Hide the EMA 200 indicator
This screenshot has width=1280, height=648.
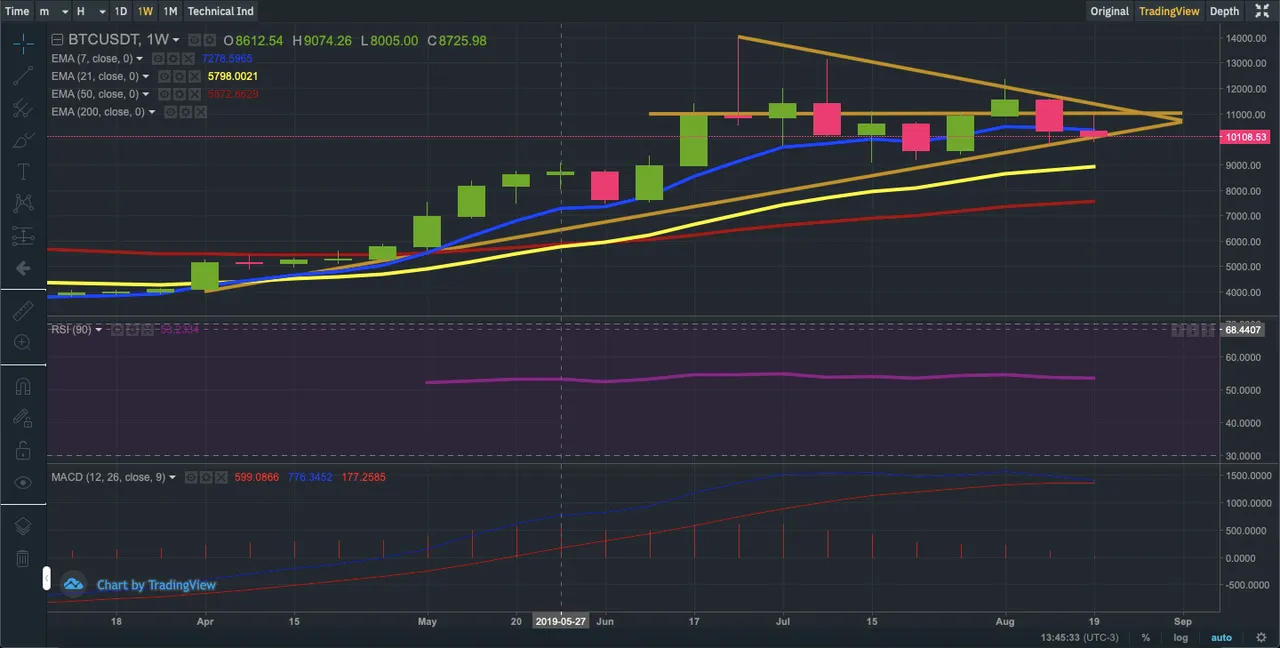(170, 112)
